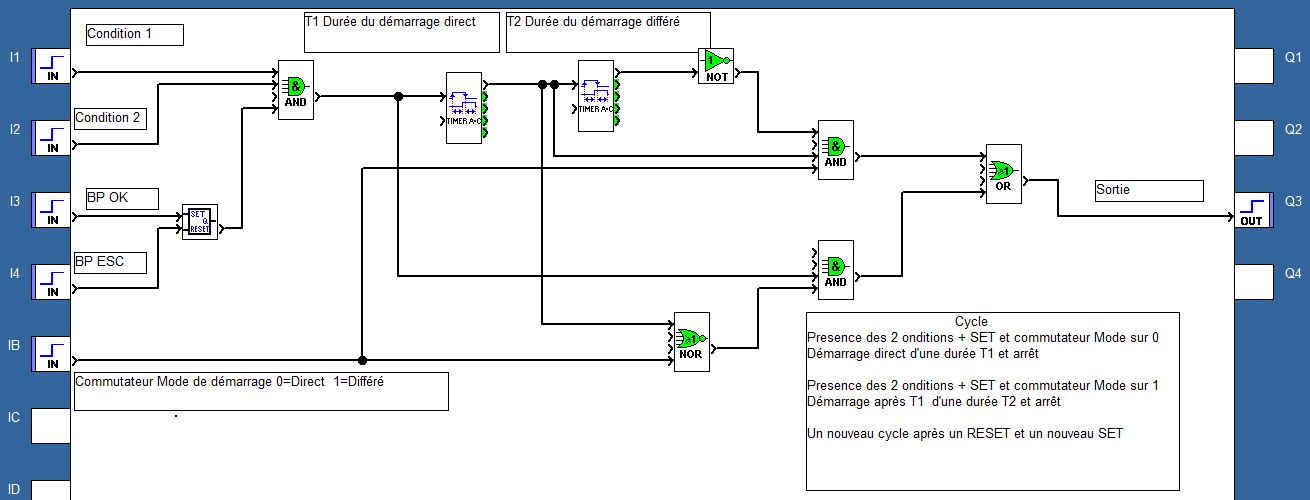Select the second TIMER A/C block under T2
1310x500 pixels.
(596, 95)
